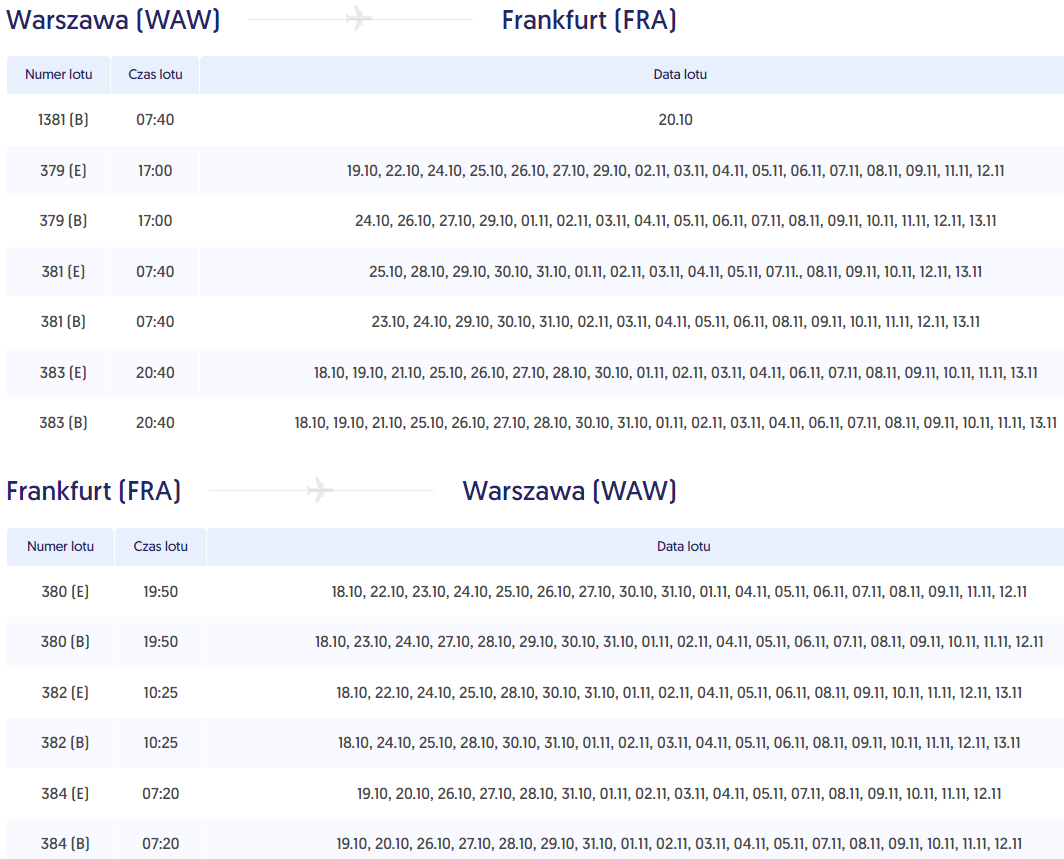Select flight number 381 (E)
1064x859 pixels.
(63, 271)
